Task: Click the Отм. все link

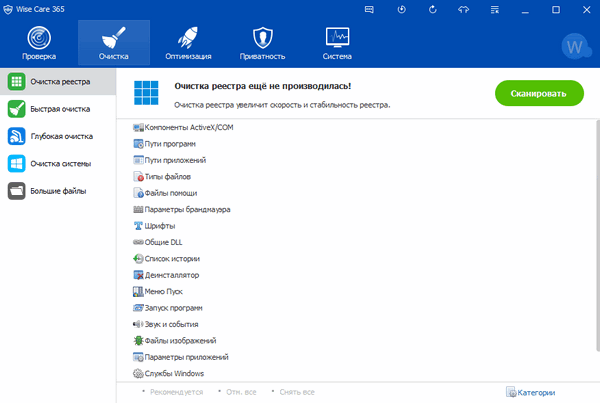Action: point(244,393)
